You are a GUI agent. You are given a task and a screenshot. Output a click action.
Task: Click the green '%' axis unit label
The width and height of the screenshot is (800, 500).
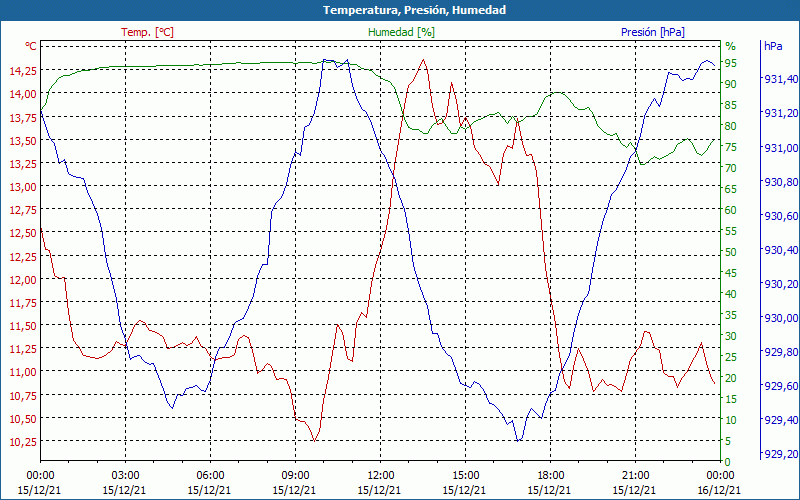pyautogui.click(x=731, y=46)
